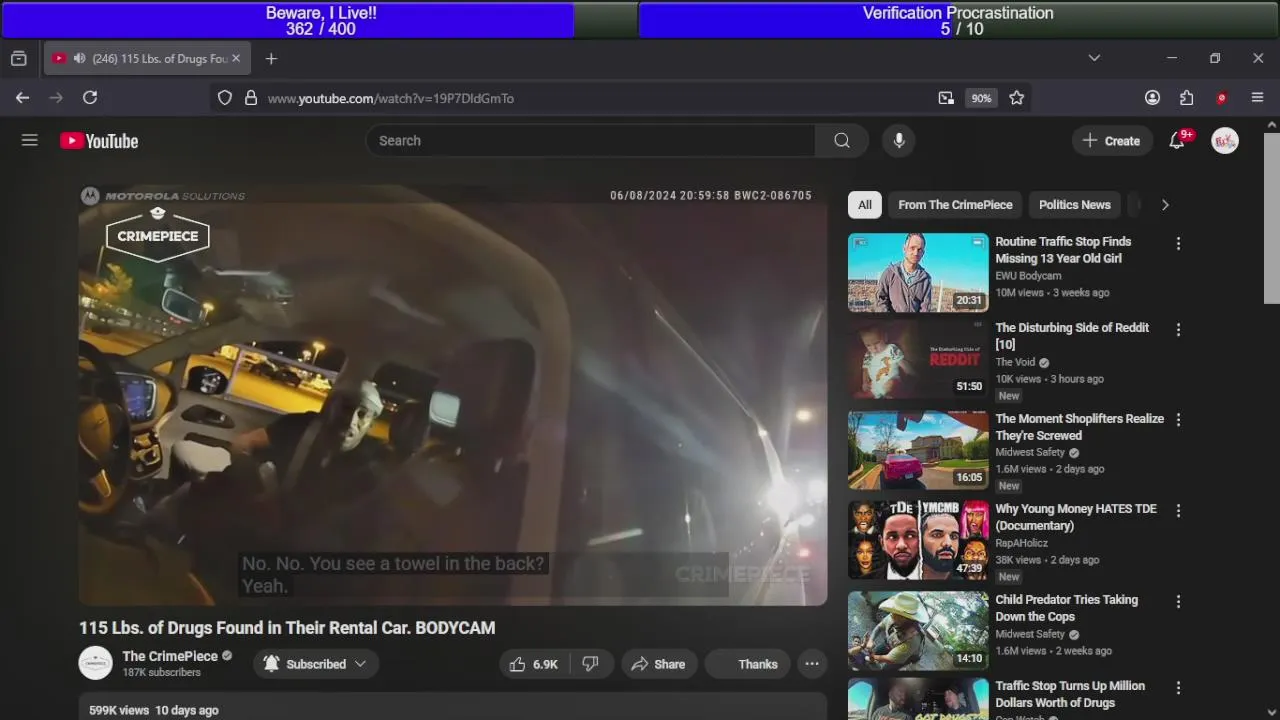Click the video title text
The width and height of the screenshot is (1280, 720).
287,628
